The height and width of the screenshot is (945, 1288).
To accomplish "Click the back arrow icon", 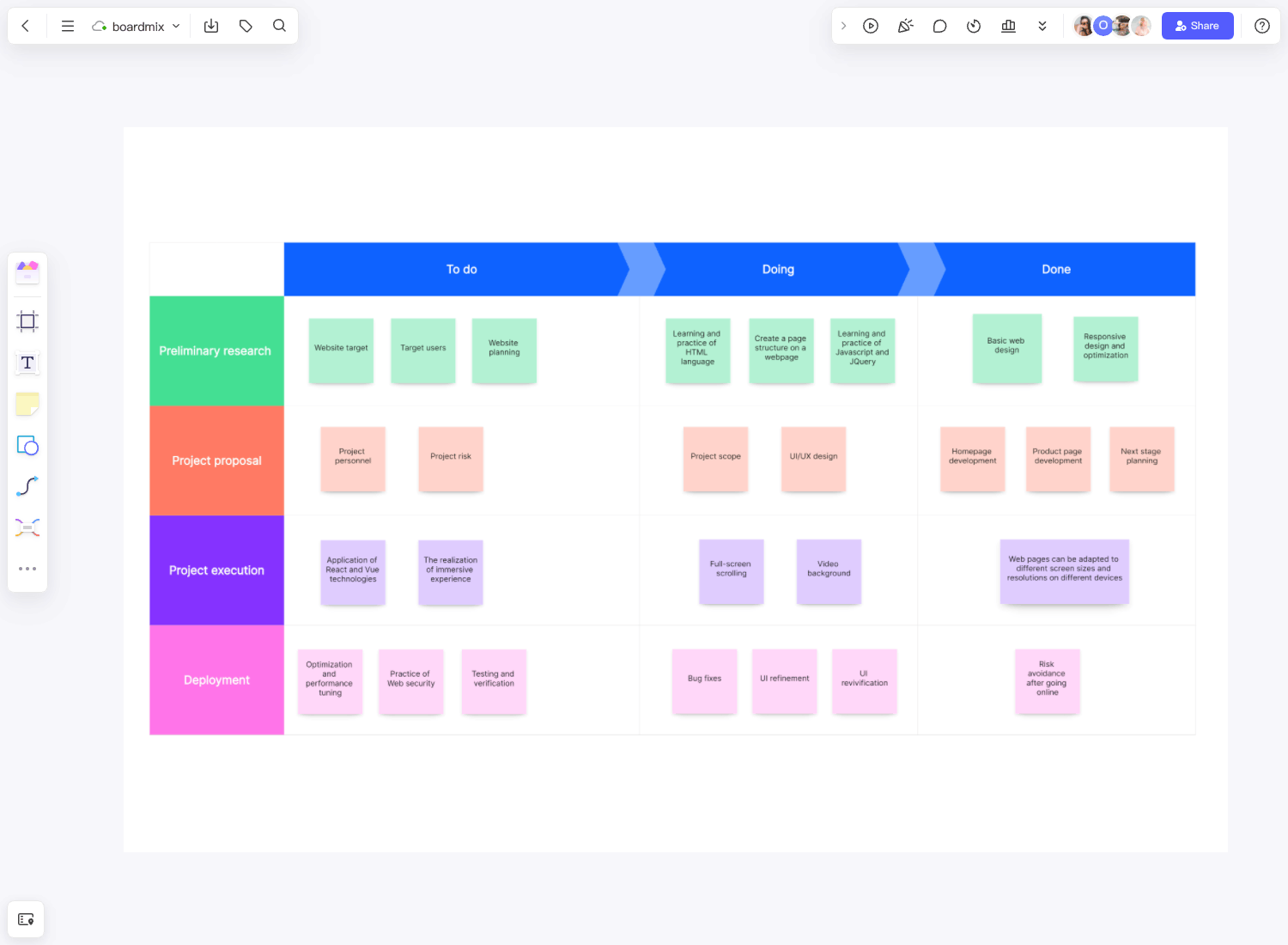I will 26,26.
